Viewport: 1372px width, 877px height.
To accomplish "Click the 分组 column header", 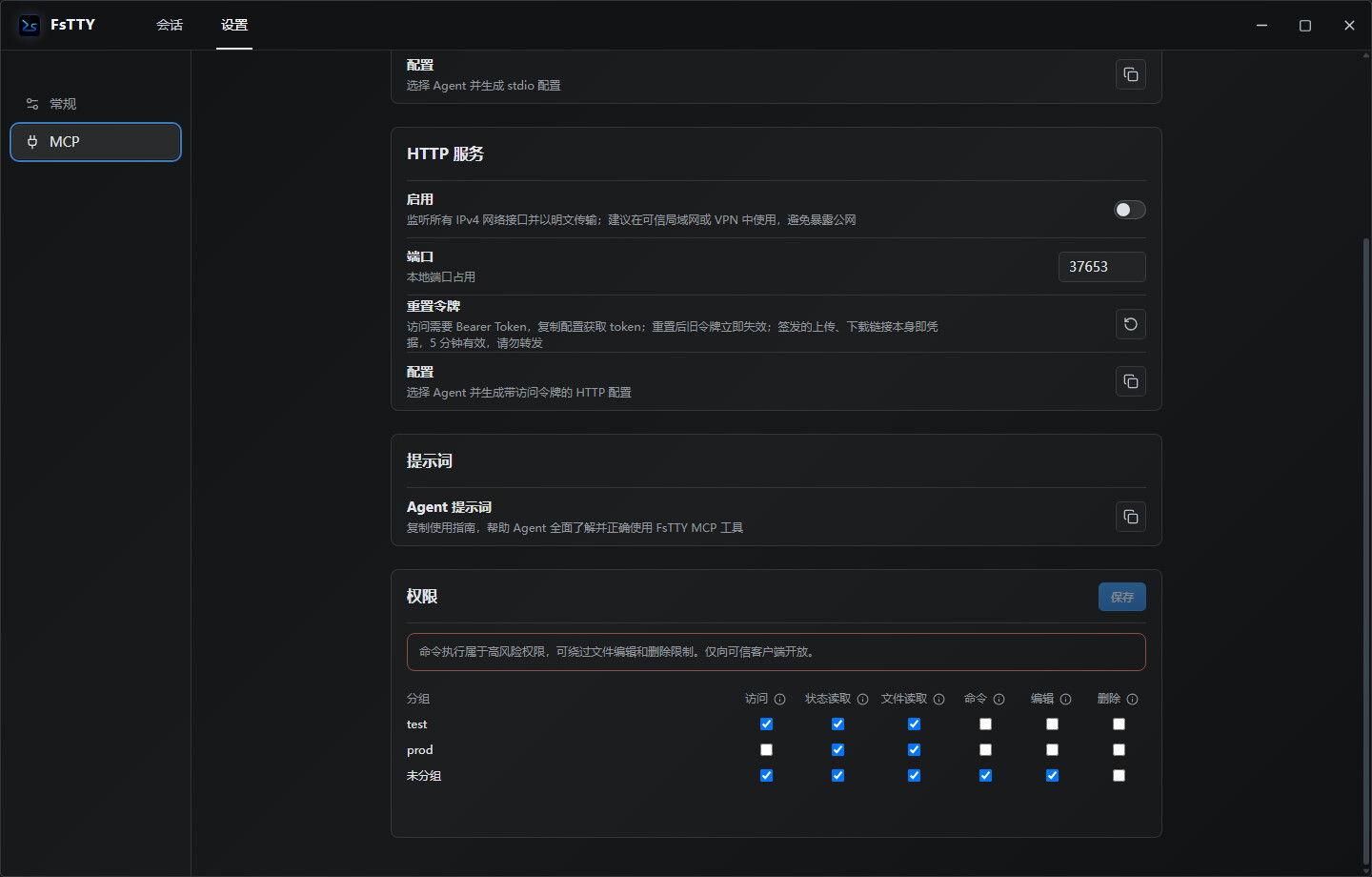I will point(418,699).
